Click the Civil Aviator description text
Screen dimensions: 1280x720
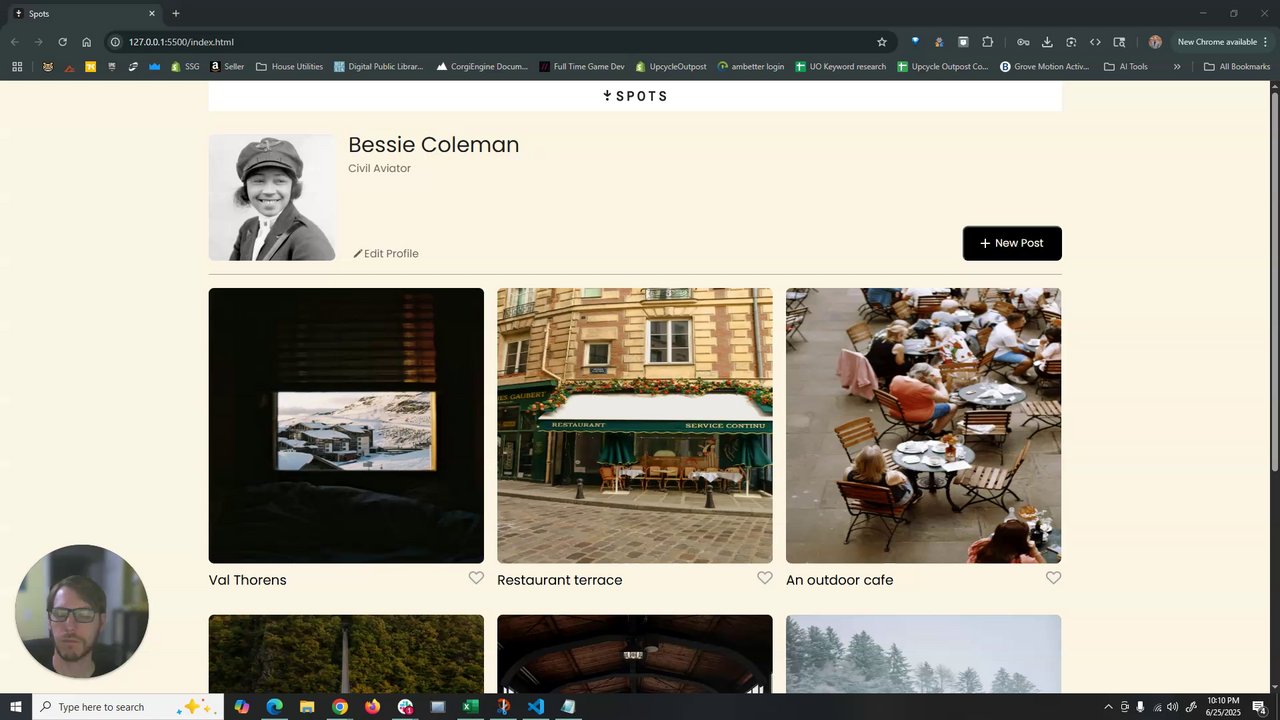(380, 168)
